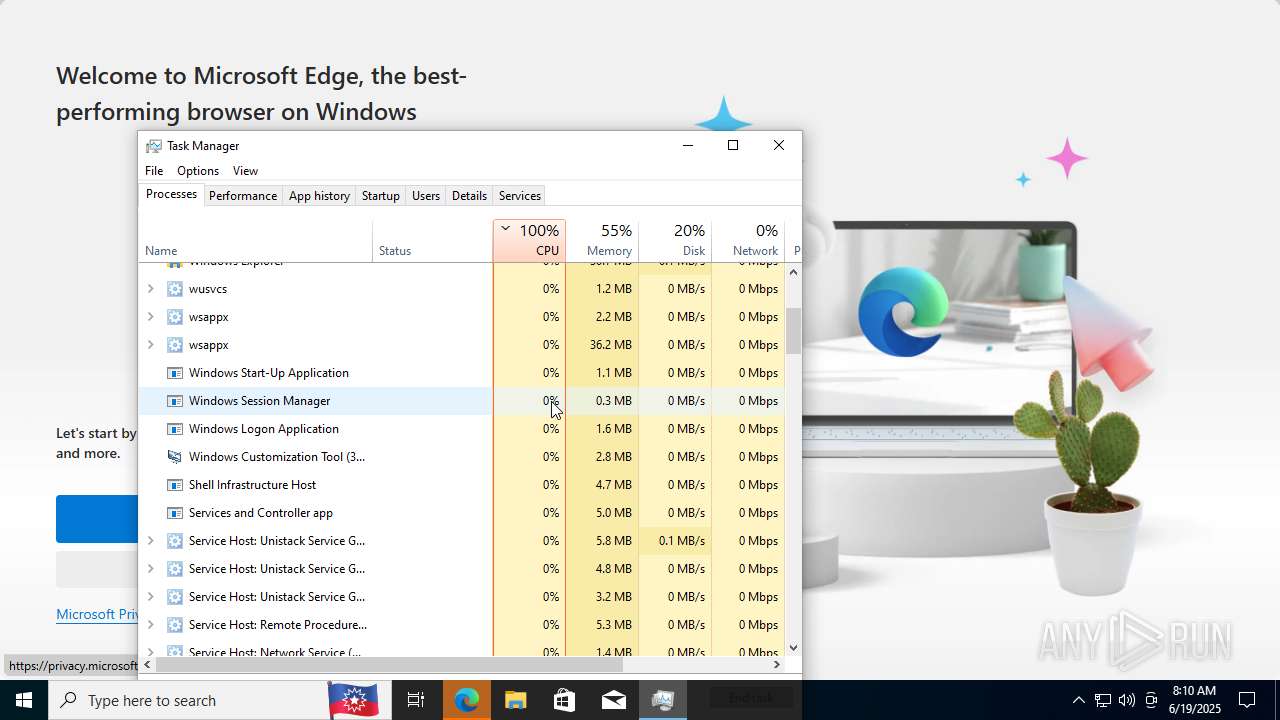Viewport: 1280px width, 720px height.
Task: Open the View menu
Action: 245,171
